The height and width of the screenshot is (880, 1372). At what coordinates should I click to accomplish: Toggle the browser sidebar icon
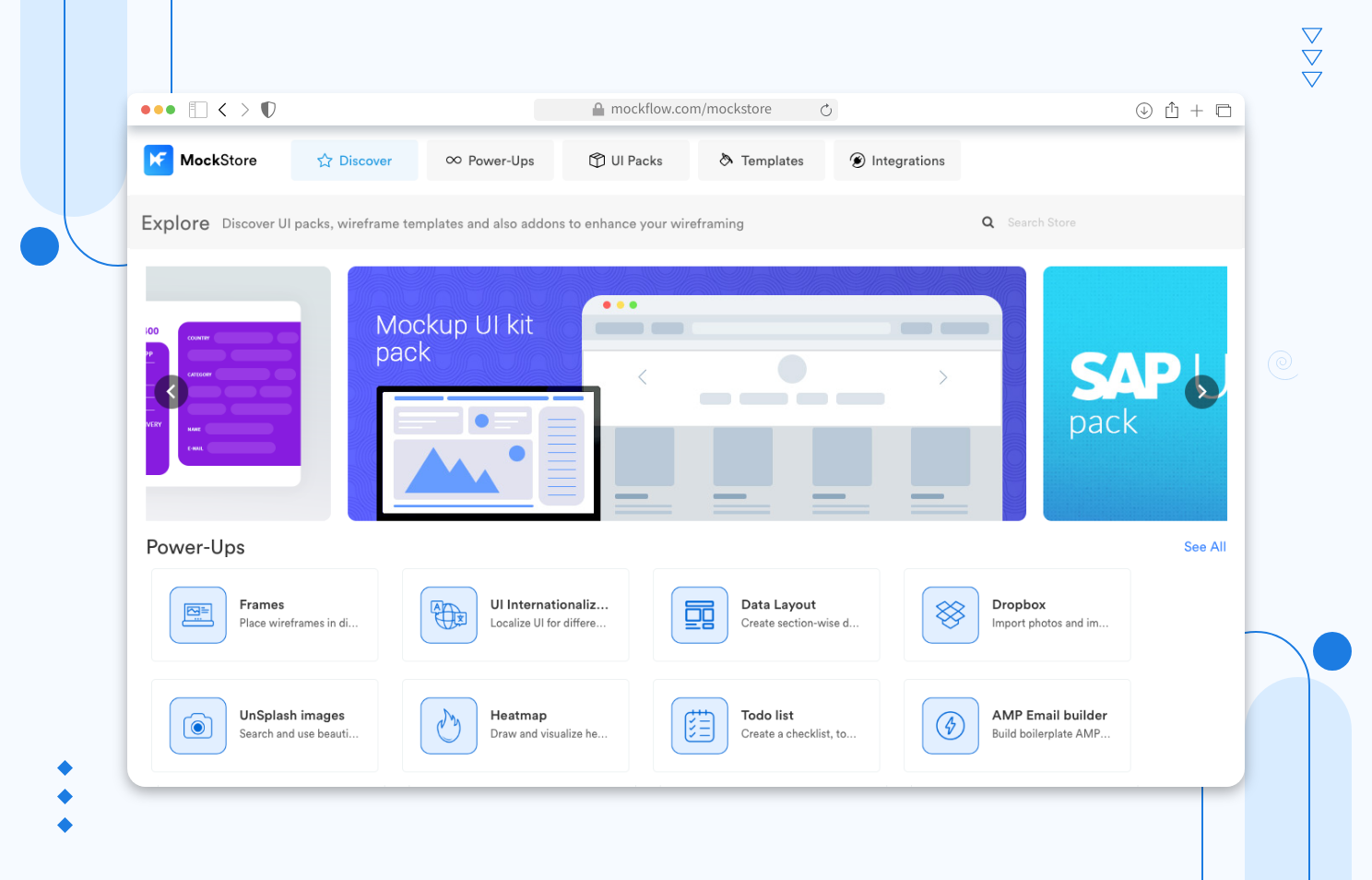[198, 110]
